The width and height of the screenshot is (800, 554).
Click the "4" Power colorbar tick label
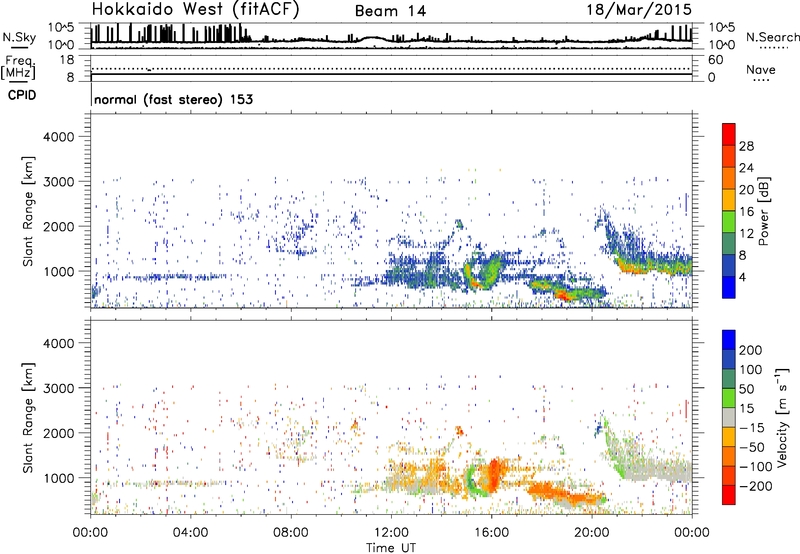(743, 277)
